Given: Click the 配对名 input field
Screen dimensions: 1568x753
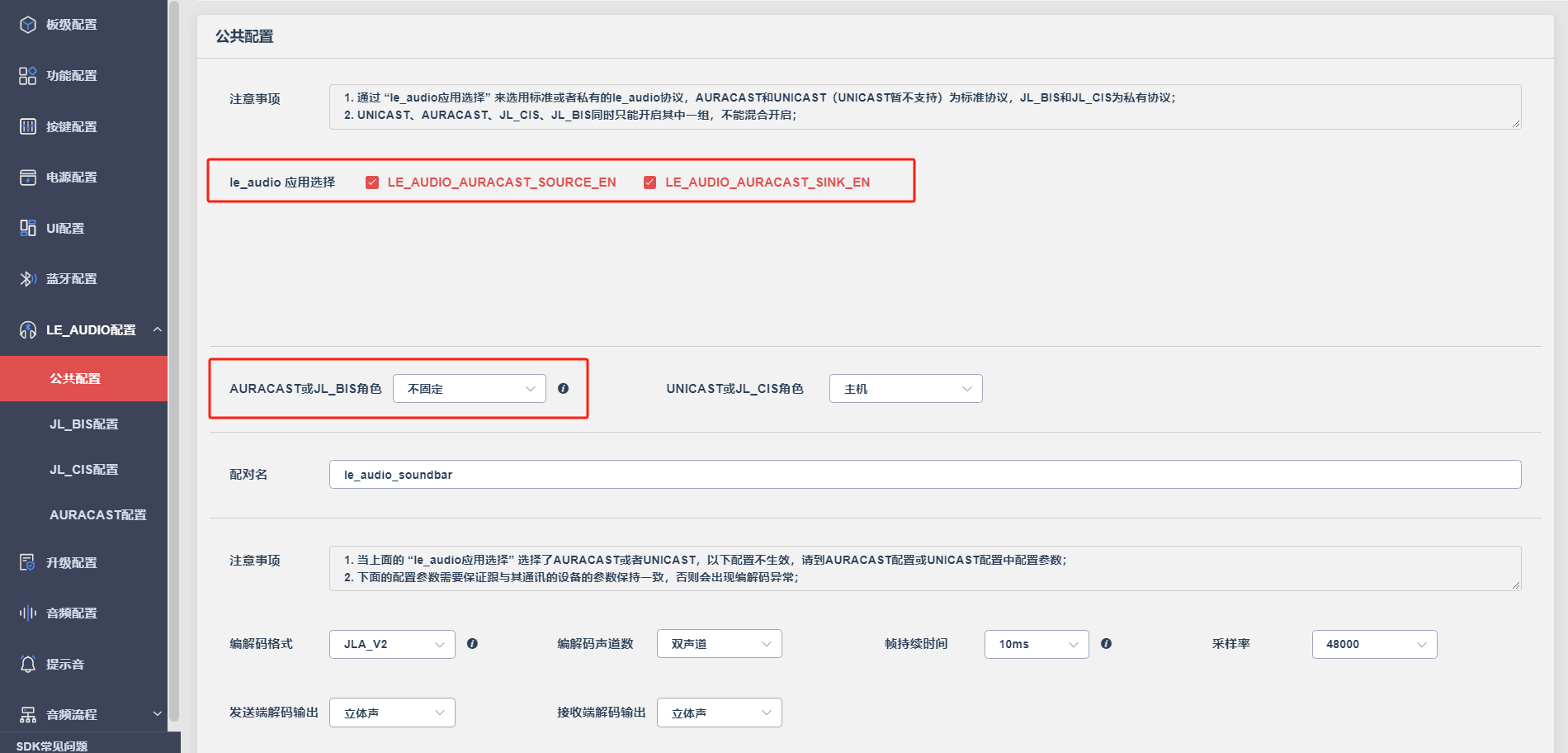Looking at the screenshot, I should click(x=925, y=474).
